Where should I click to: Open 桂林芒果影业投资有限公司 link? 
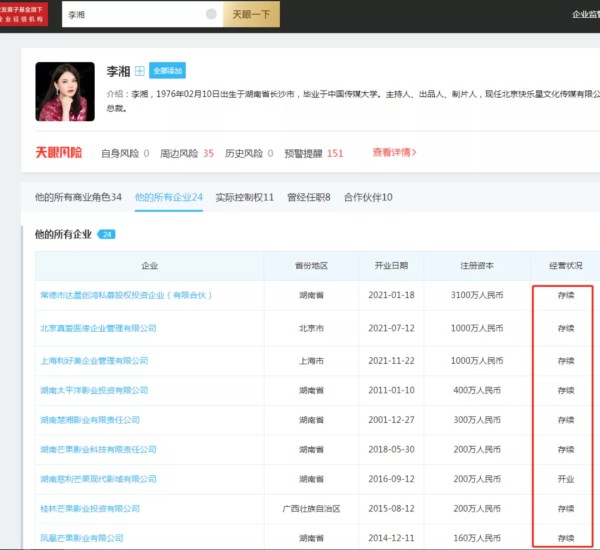pos(90,509)
